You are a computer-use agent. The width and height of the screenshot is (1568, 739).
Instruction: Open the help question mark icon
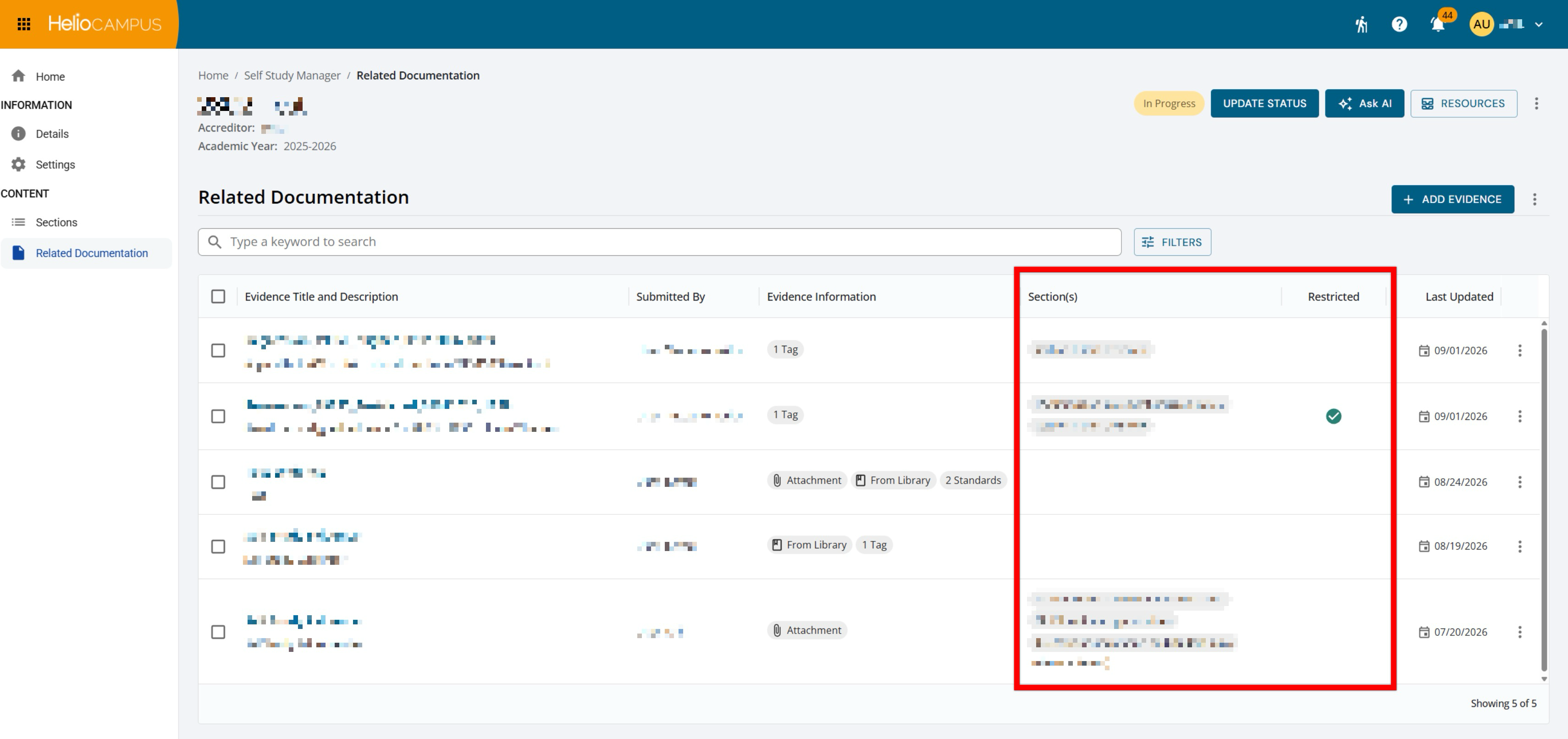(x=1399, y=24)
